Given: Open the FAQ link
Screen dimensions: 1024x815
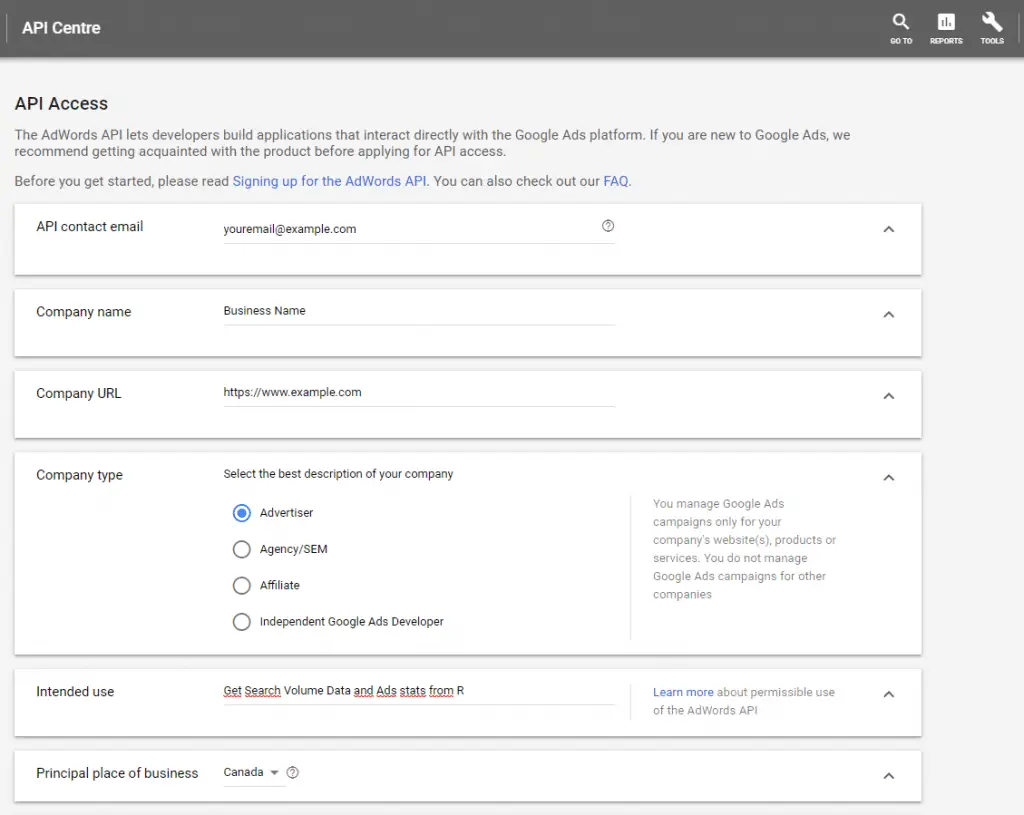Looking at the screenshot, I should click(x=616, y=181).
